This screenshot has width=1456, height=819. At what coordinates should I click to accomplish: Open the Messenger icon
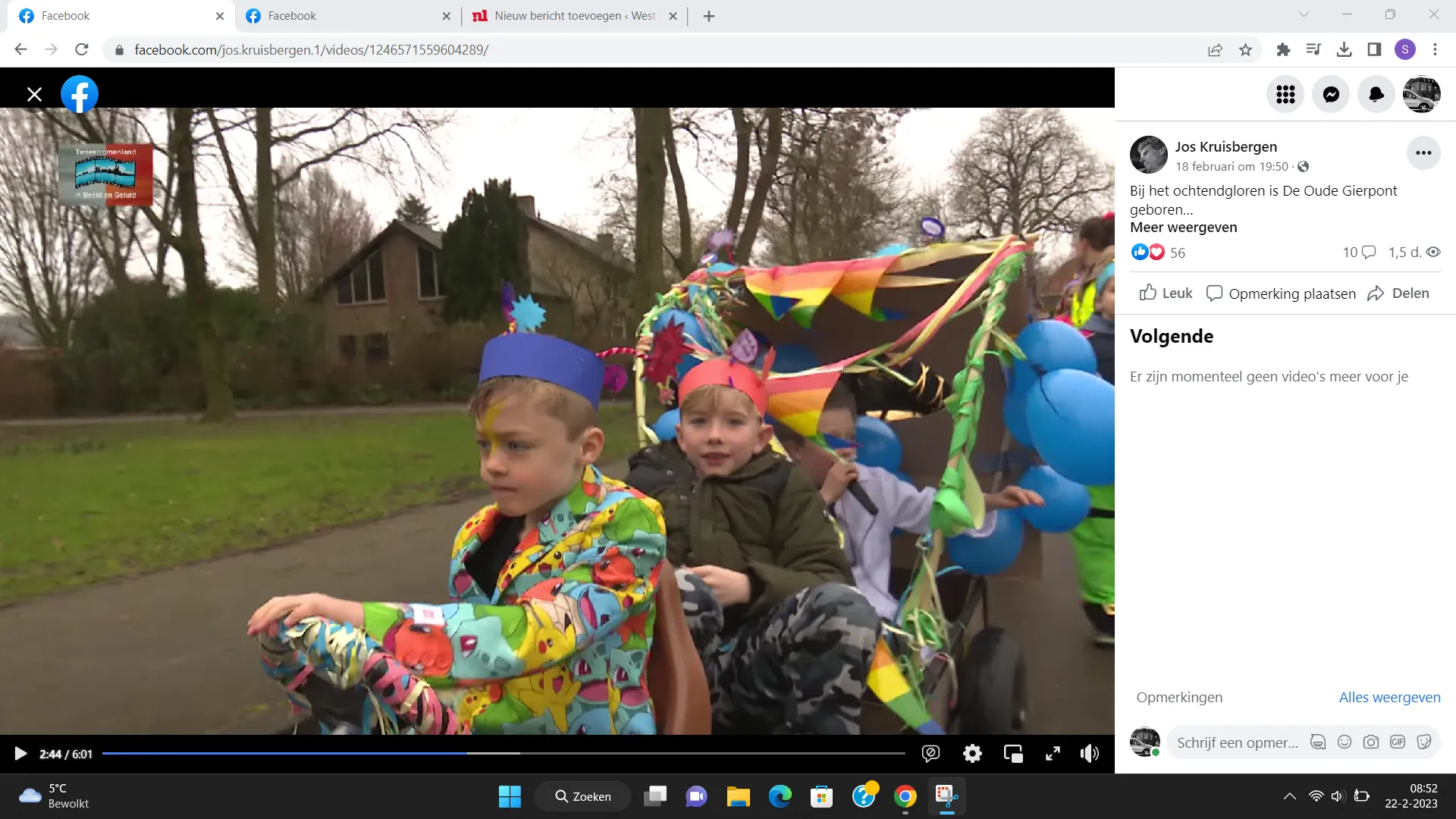1331,94
